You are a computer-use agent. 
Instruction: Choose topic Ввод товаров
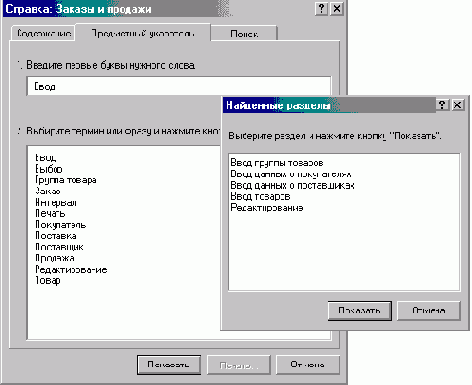pos(260,197)
